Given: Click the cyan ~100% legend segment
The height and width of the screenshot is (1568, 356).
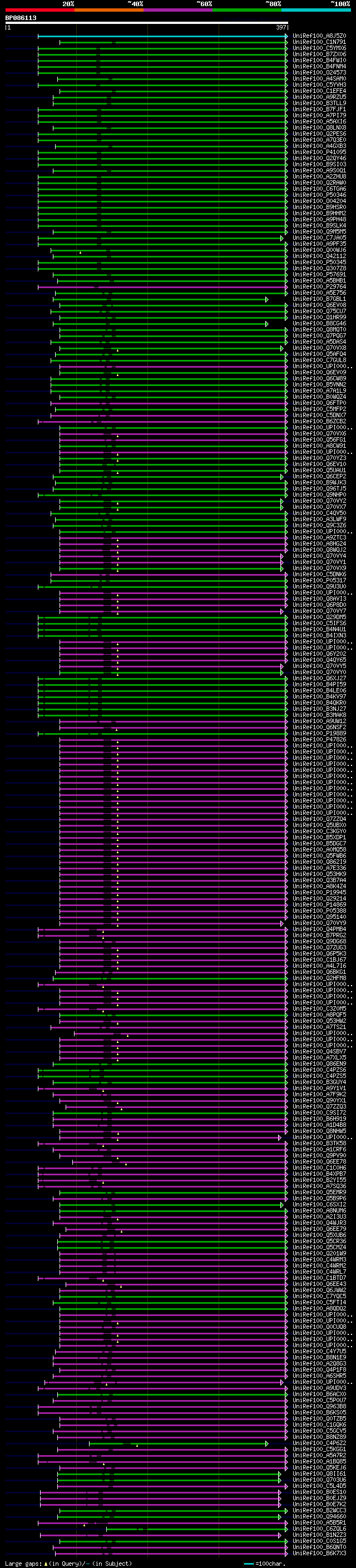Looking at the screenshot, I should tap(316, 10).
